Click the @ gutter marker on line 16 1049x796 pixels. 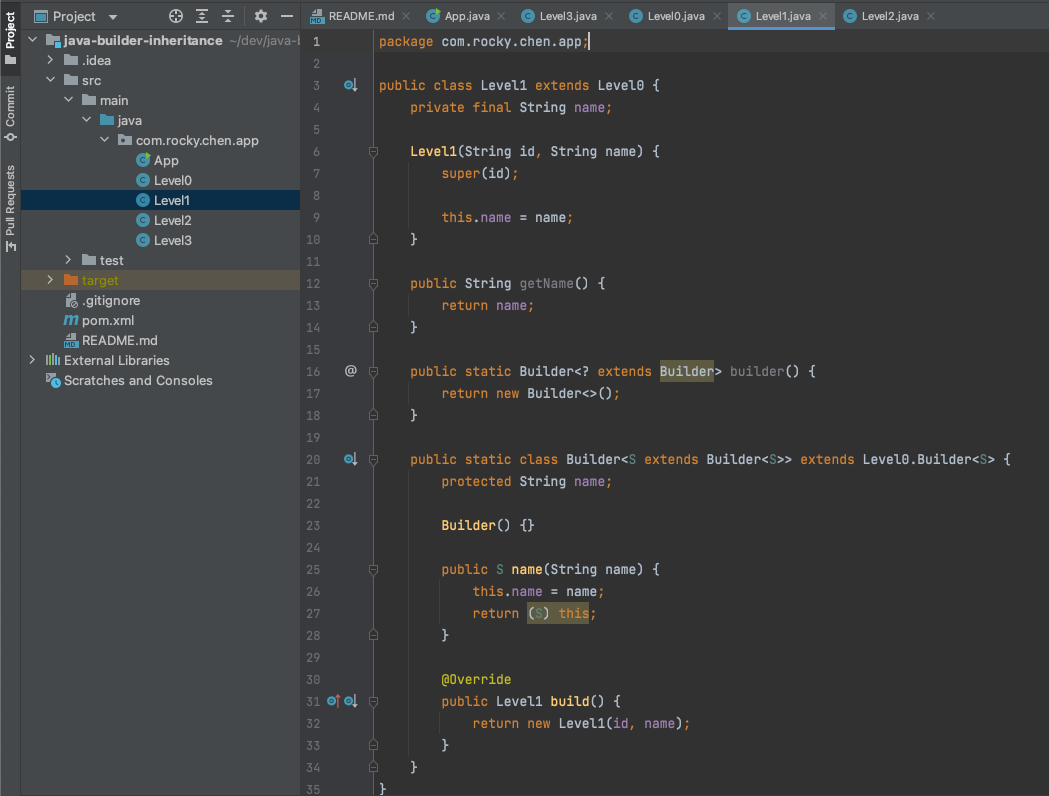point(351,371)
